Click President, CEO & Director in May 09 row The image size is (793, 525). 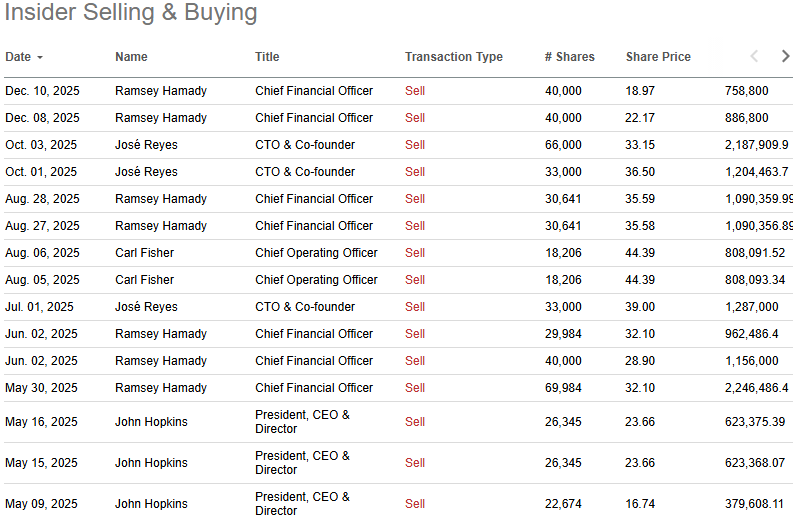pyautogui.click(x=302, y=504)
